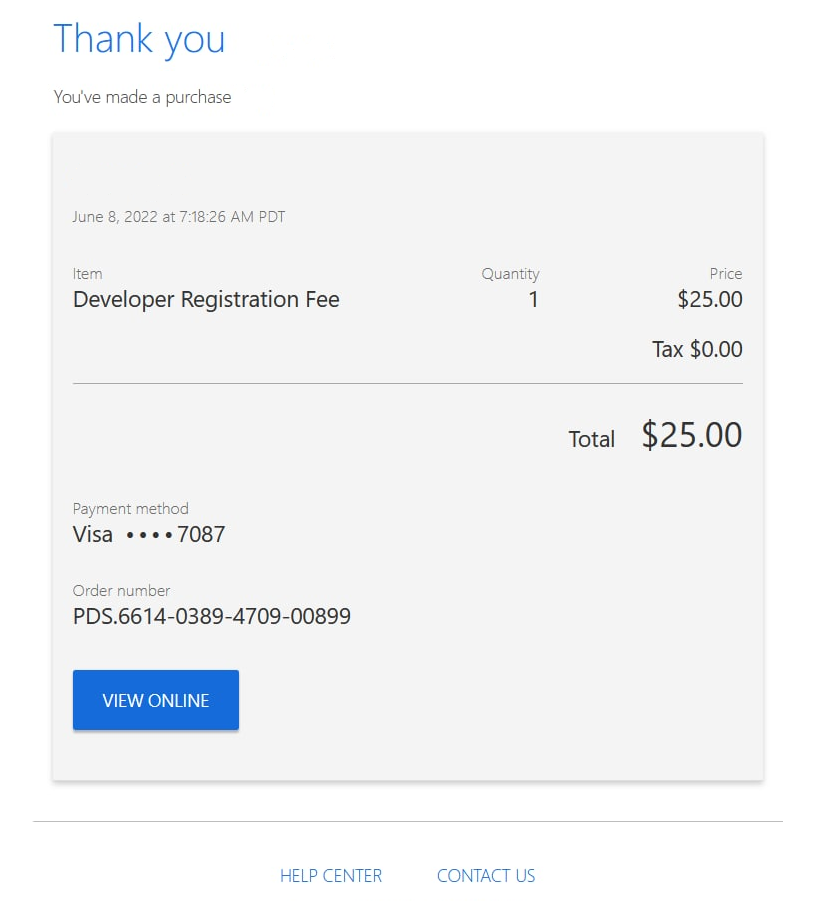Click the VIEW ONLINE button

click(156, 700)
